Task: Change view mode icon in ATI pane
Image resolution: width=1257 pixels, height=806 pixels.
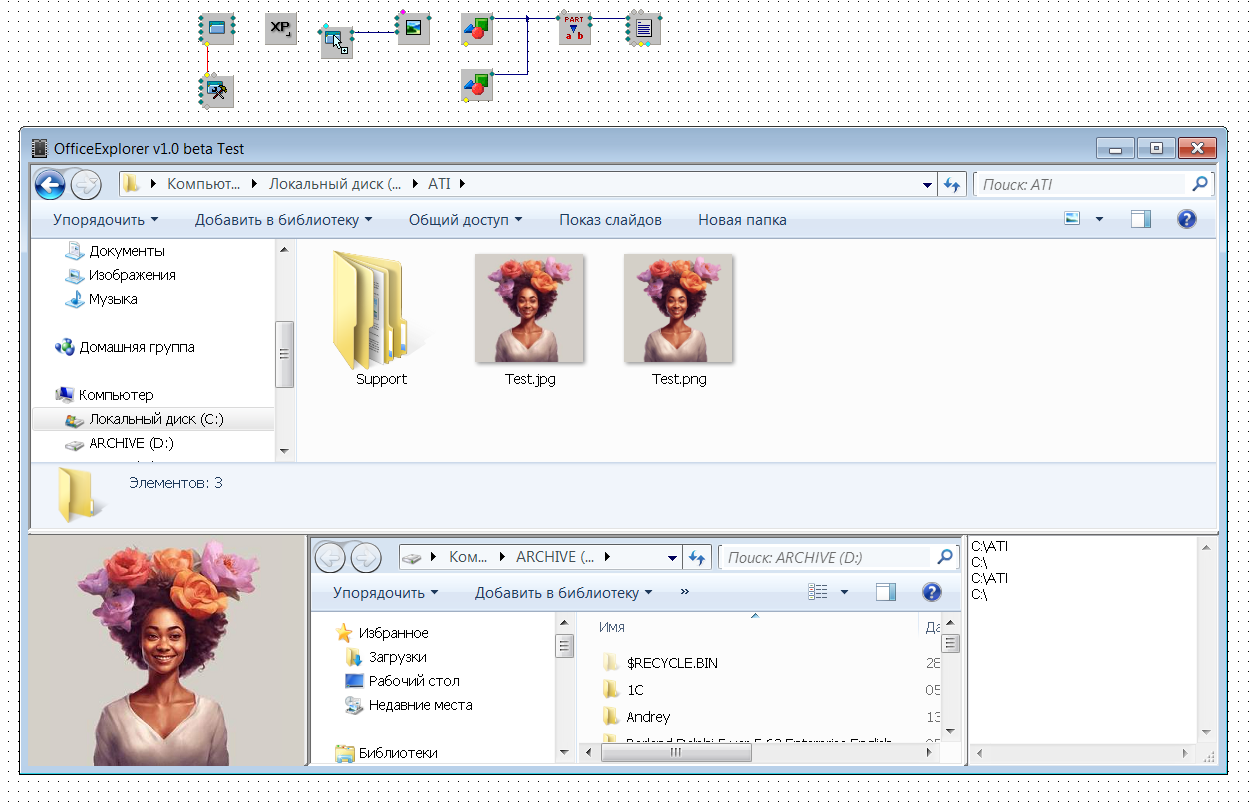Action: click(1072, 219)
